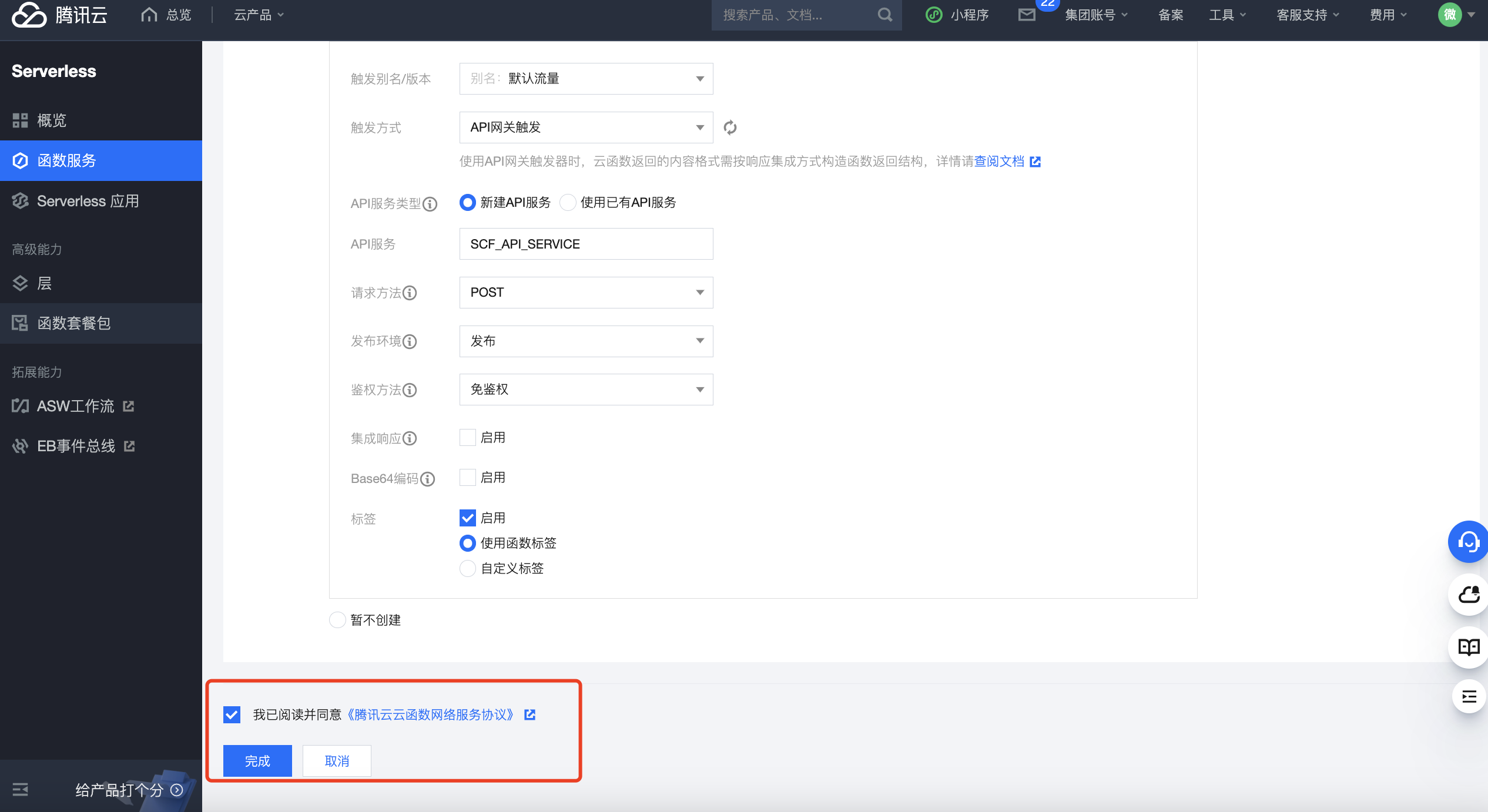This screenshot has width=1488, height=812.
Task: Open the customer service headset button
Action: 1469,542
